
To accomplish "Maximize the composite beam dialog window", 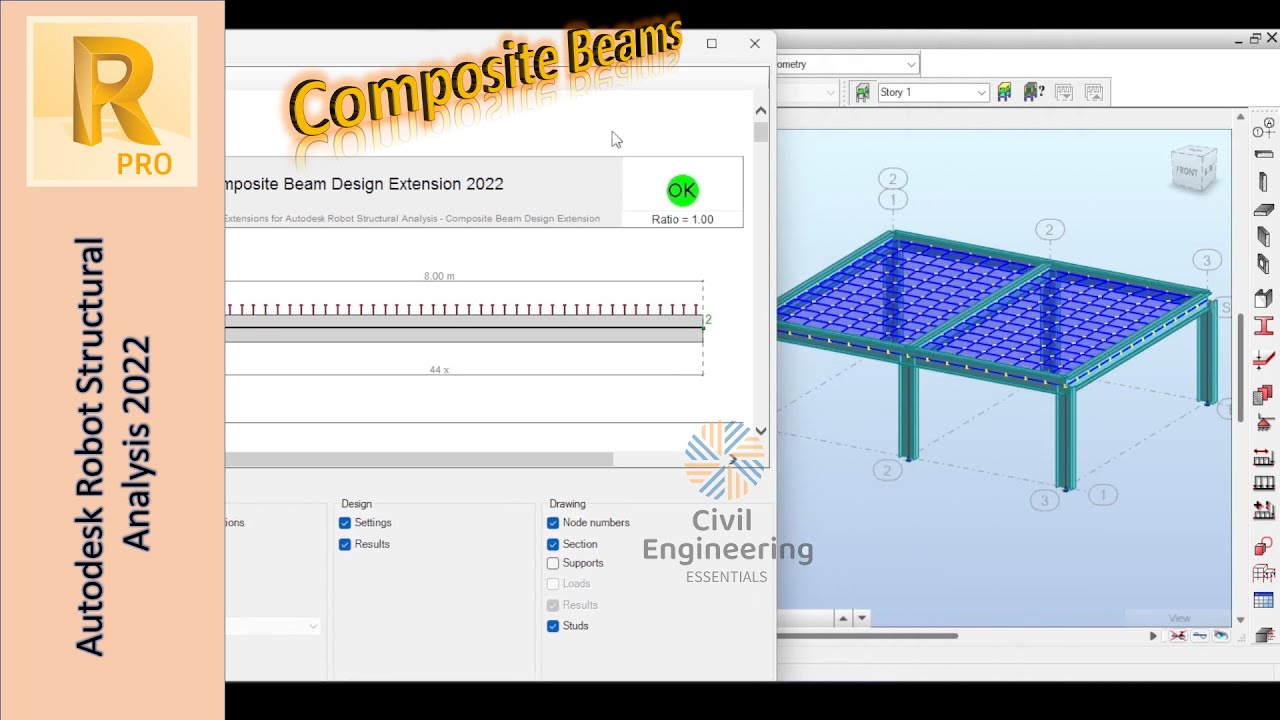I will (x=712, y=43).
